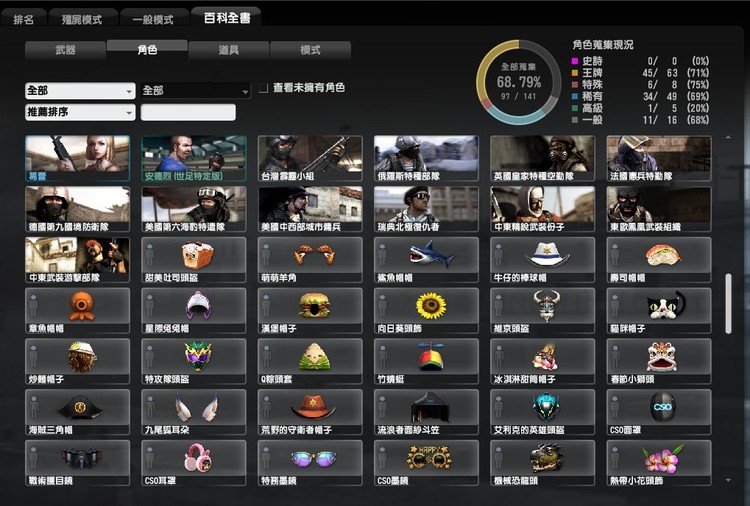Pick the 荒野的守衛者帽子 ranger hat

coord(310,412)
